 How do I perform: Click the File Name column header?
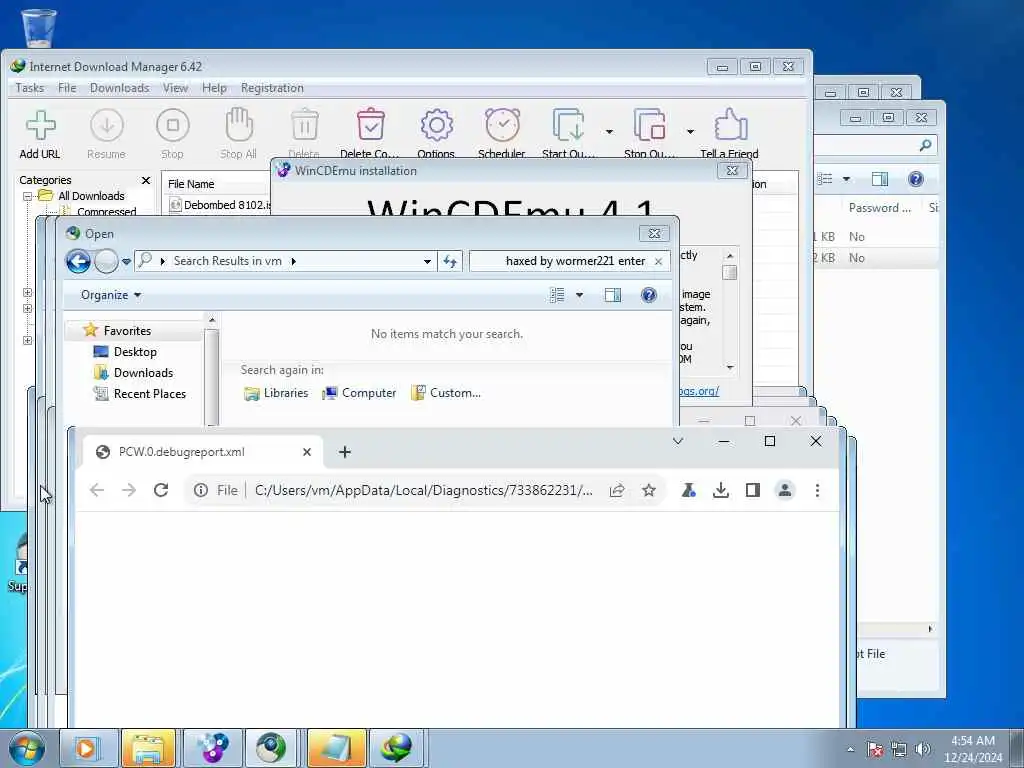pyautogui.click(x=191, y=184)
